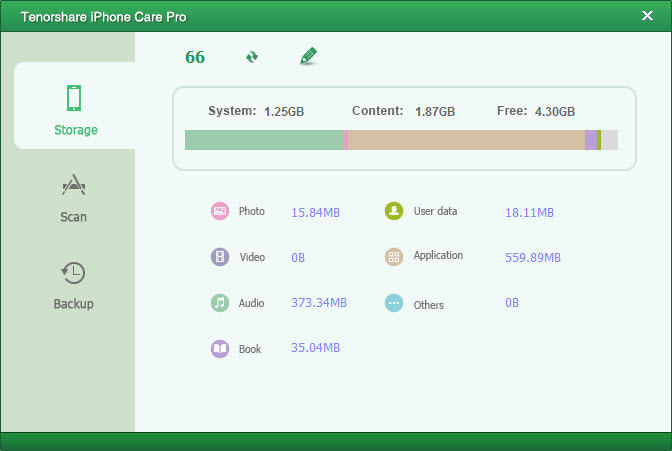
Task: Click the Book size 35.04MB
Action: point(315,348)
